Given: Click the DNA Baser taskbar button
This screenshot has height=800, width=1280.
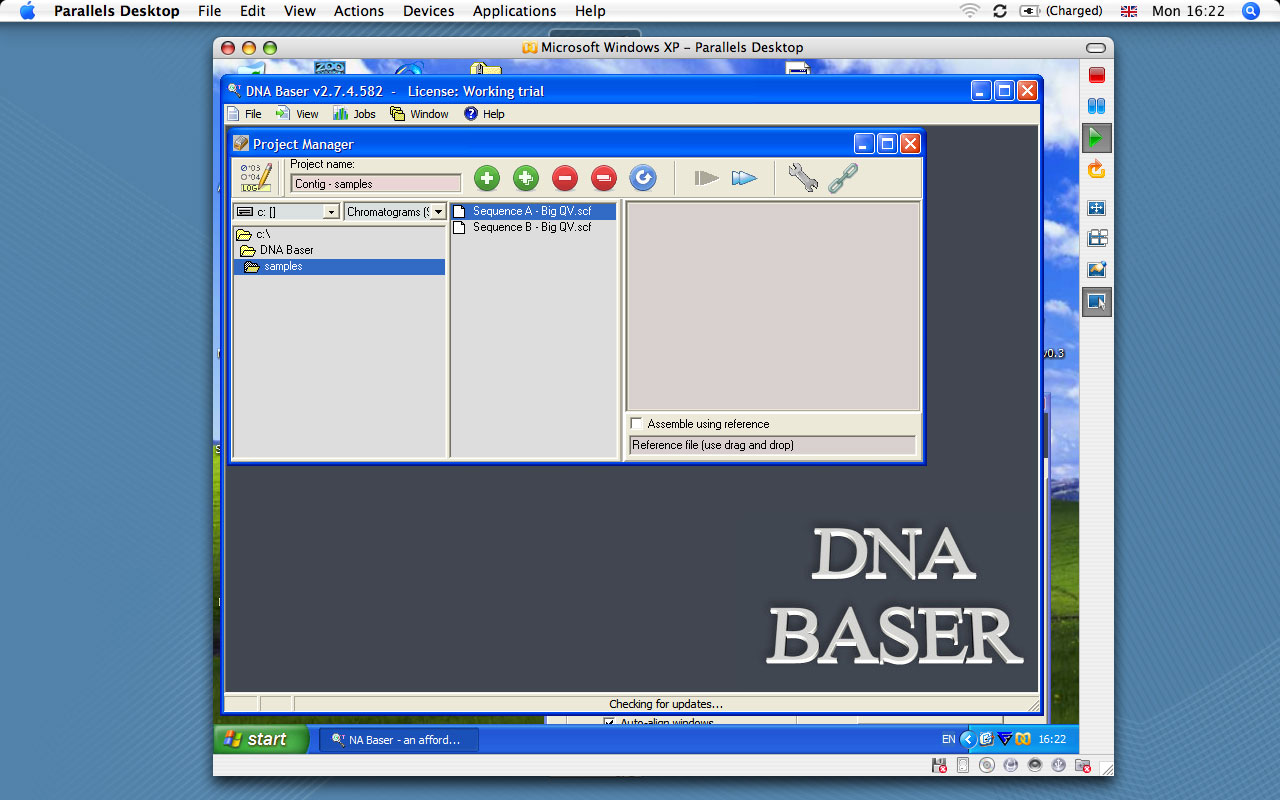Looking at the screenshot, I should pos(399,740).
